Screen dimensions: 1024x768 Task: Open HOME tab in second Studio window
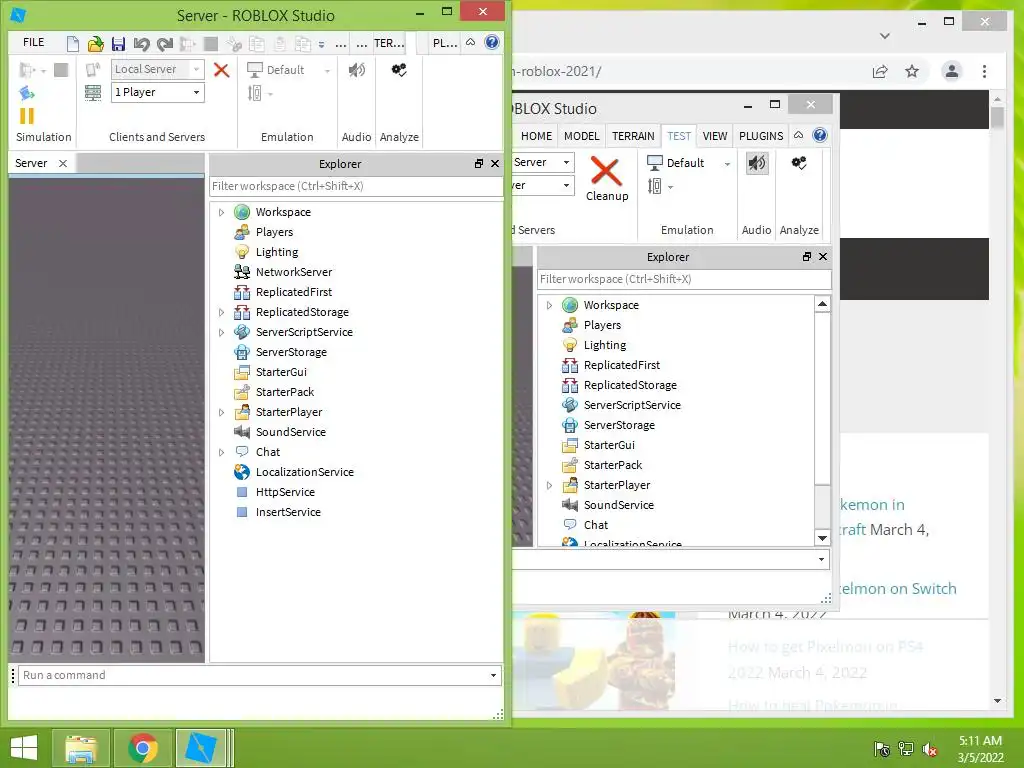tap(536, 136)
